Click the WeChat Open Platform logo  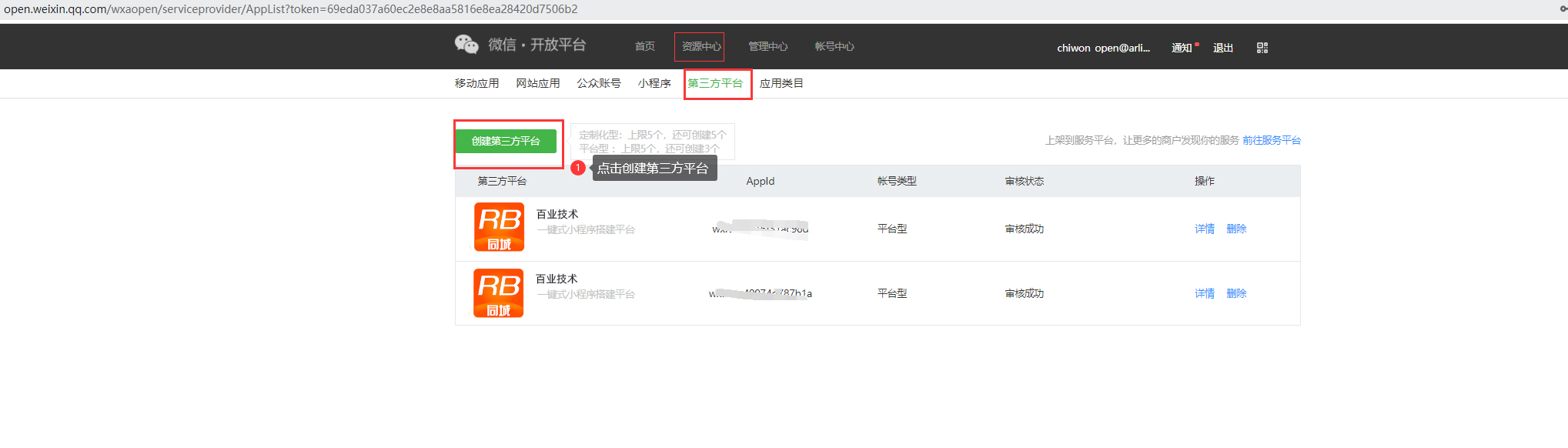click(520, 45)
